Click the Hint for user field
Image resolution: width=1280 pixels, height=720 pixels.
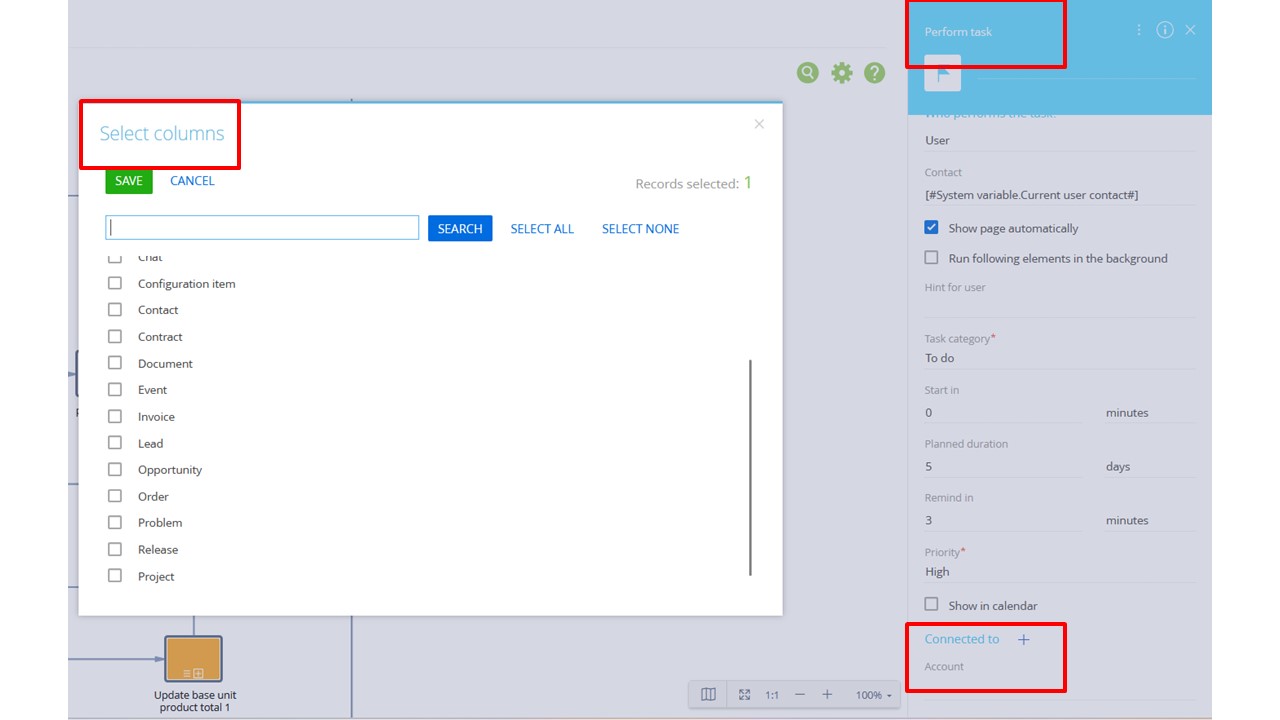(x=1060, y=307)
